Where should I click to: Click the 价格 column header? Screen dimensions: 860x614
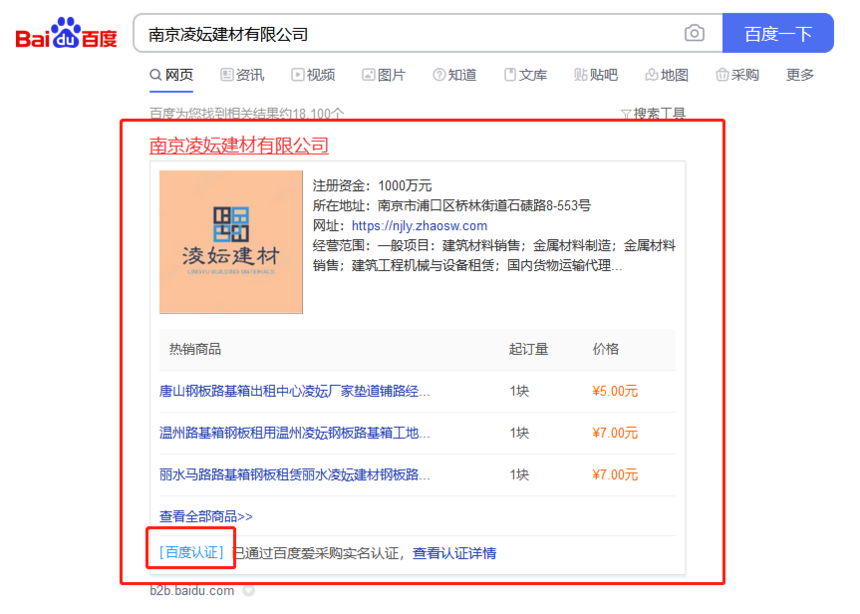coord(606,349)
